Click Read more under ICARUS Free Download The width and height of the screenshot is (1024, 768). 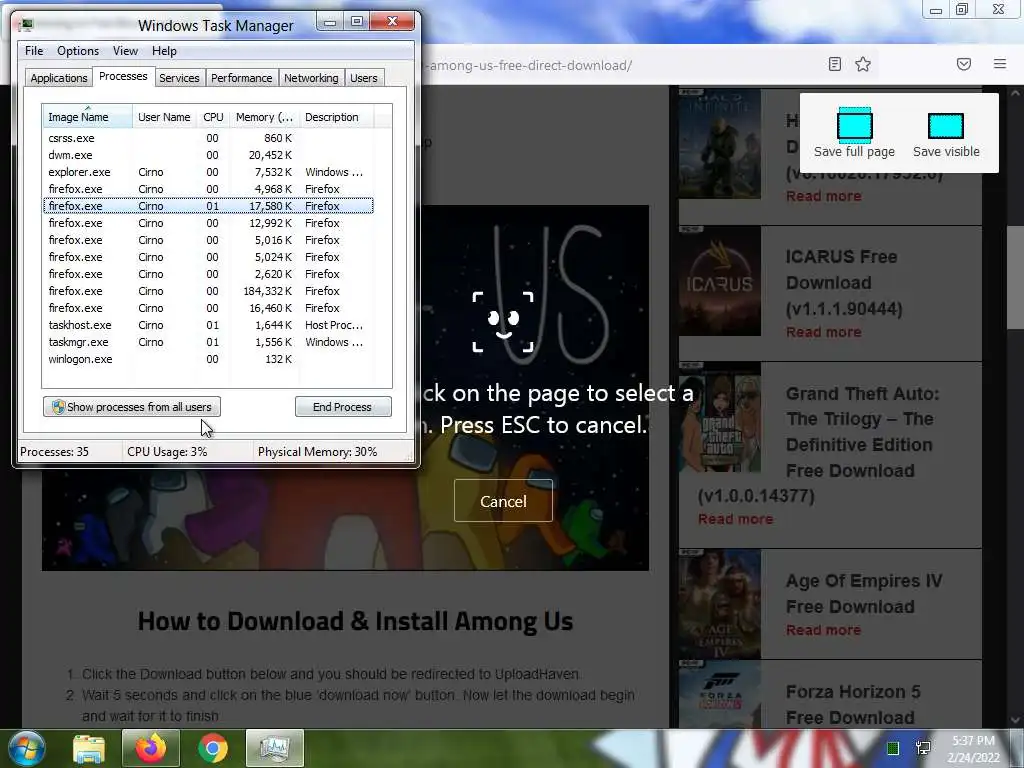tap(823, 332)
